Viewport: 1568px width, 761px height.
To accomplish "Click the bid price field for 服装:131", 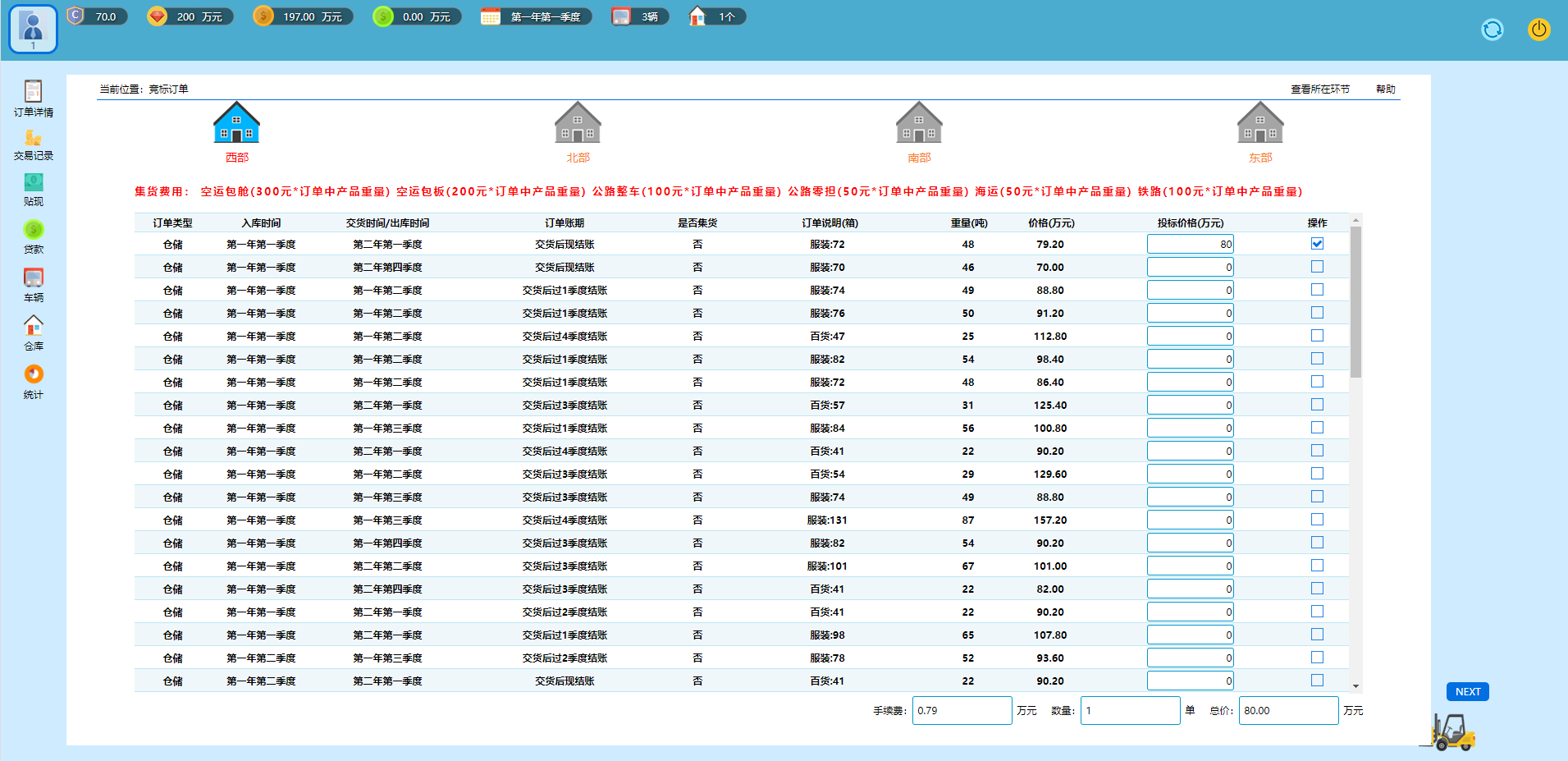I will click(x=1190, y=520).
